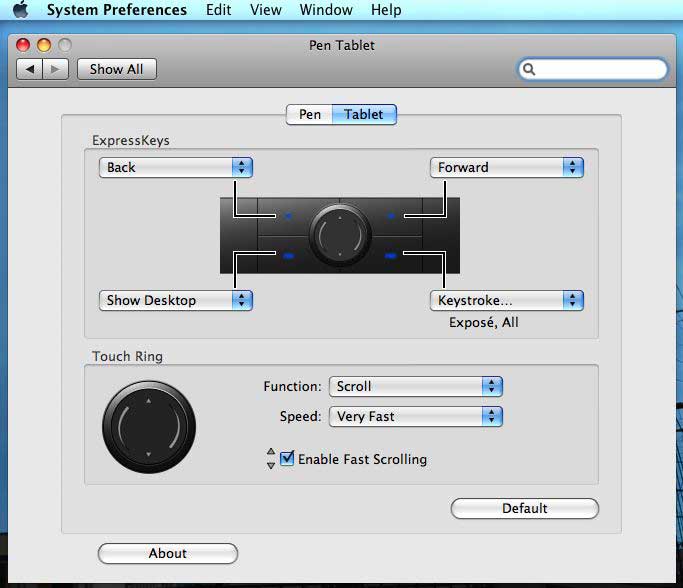Click the back navigation arrow
The height and width of the screenshot is (588, 683).
(x=30, y=69)
